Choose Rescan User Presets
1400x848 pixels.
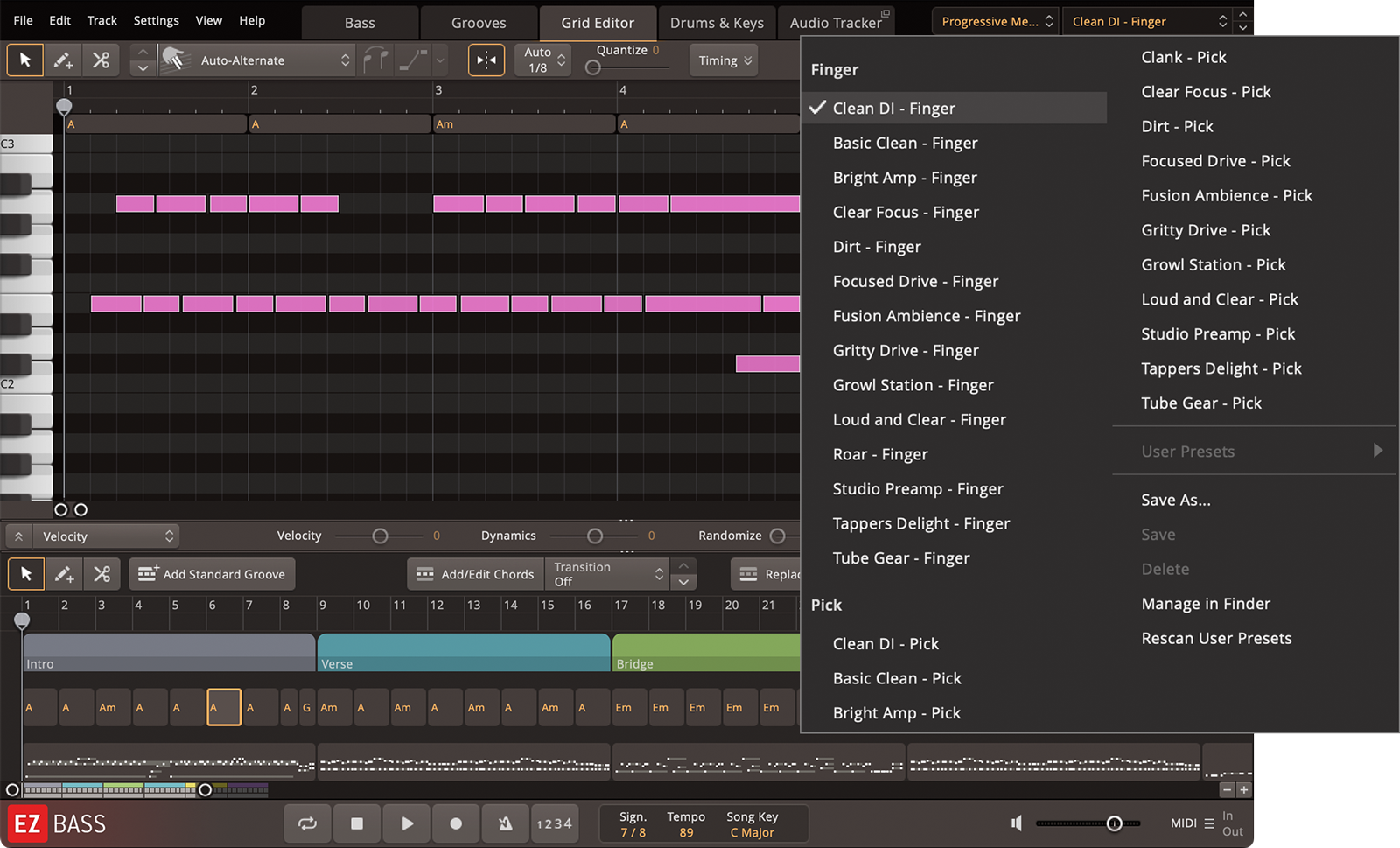pos(1216,638)
